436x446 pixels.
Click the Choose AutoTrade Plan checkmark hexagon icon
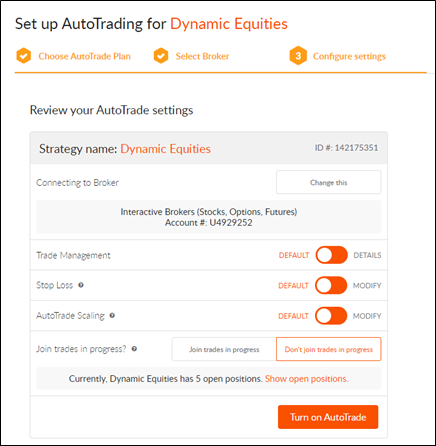click(24, 56)
